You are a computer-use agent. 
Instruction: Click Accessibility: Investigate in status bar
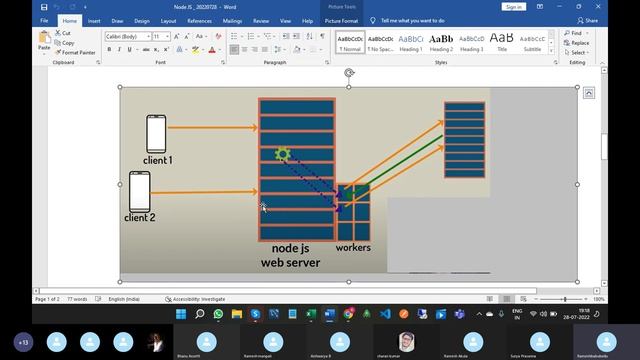point(195,299)
